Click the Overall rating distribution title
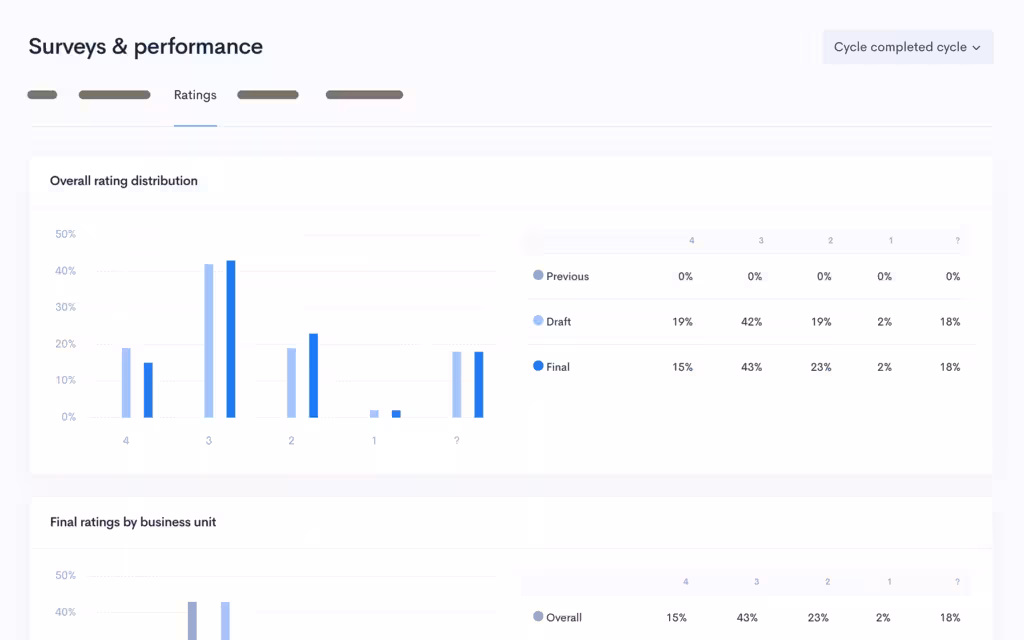The width and height of the screenshot is (1024, 640). point(124,181)
